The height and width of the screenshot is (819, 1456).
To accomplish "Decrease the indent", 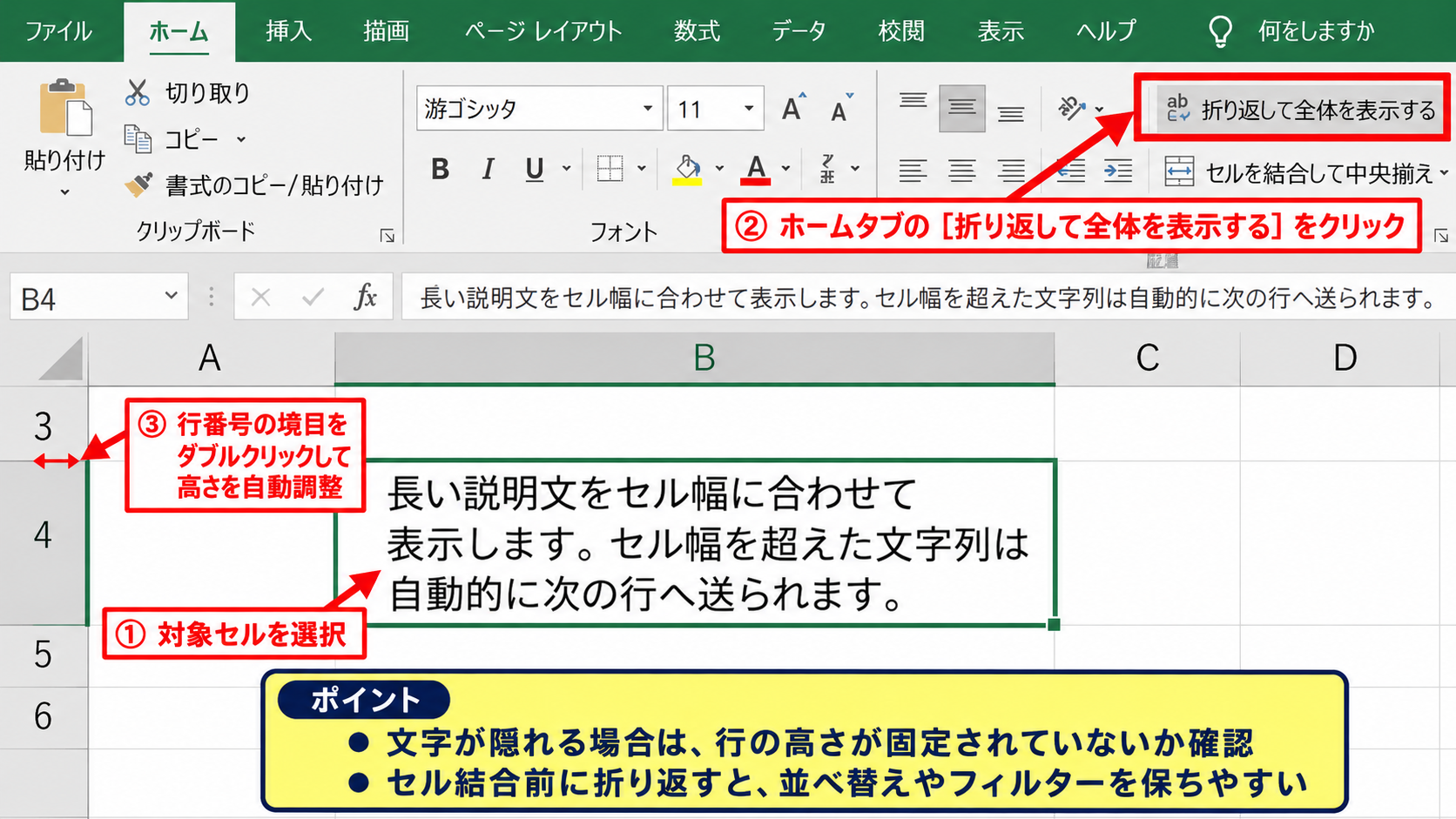I will pyautogui.click(x=1070, y=171).
